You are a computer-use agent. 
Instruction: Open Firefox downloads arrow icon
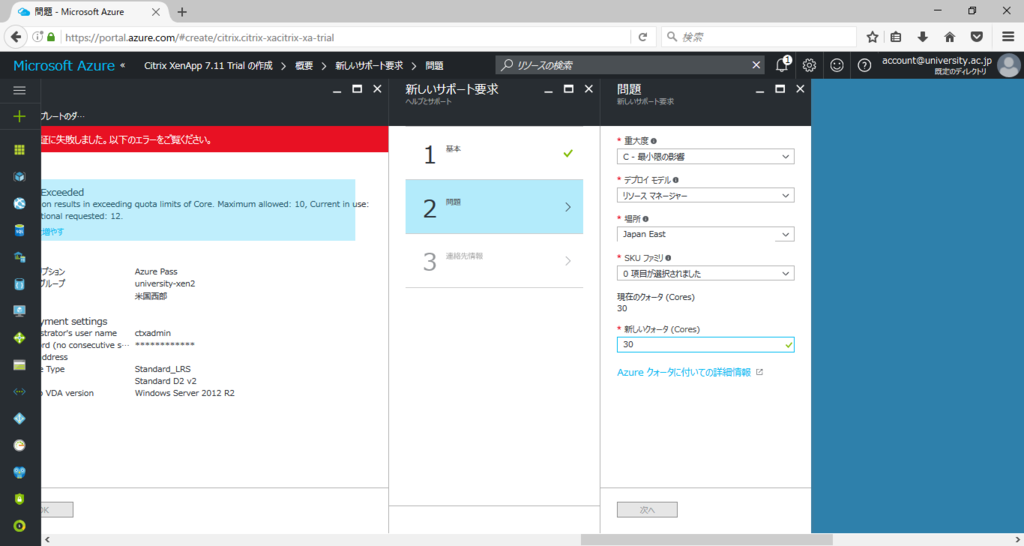tap(922, 37)
